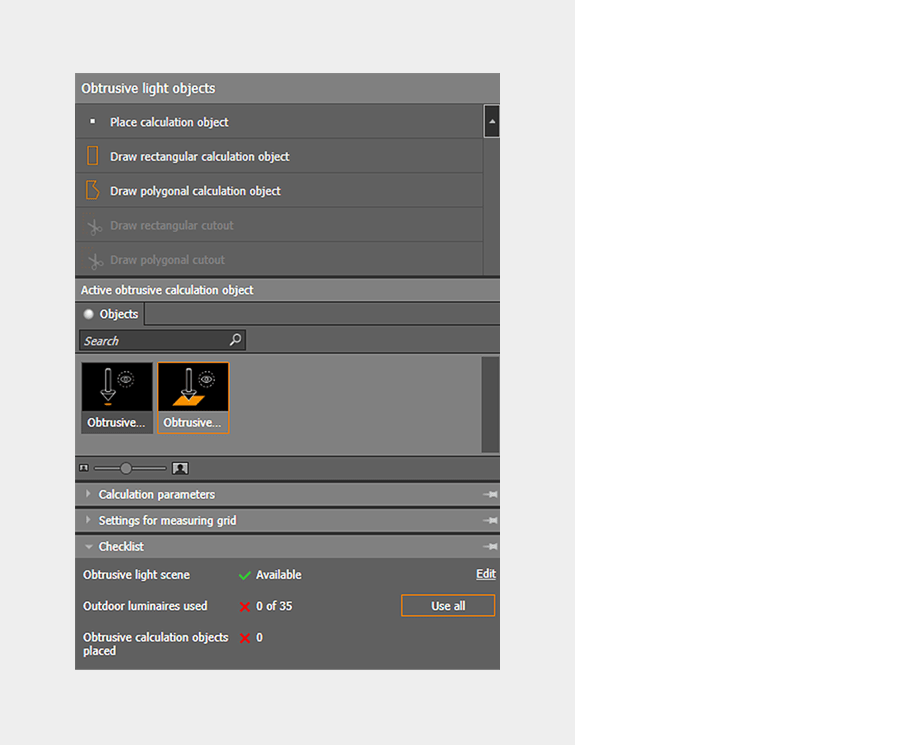The width and height of the screenshot is (920, 745).
Task: Click the thumbnail size slider handle
Action: pyautogui.click(x=126, y=467)
